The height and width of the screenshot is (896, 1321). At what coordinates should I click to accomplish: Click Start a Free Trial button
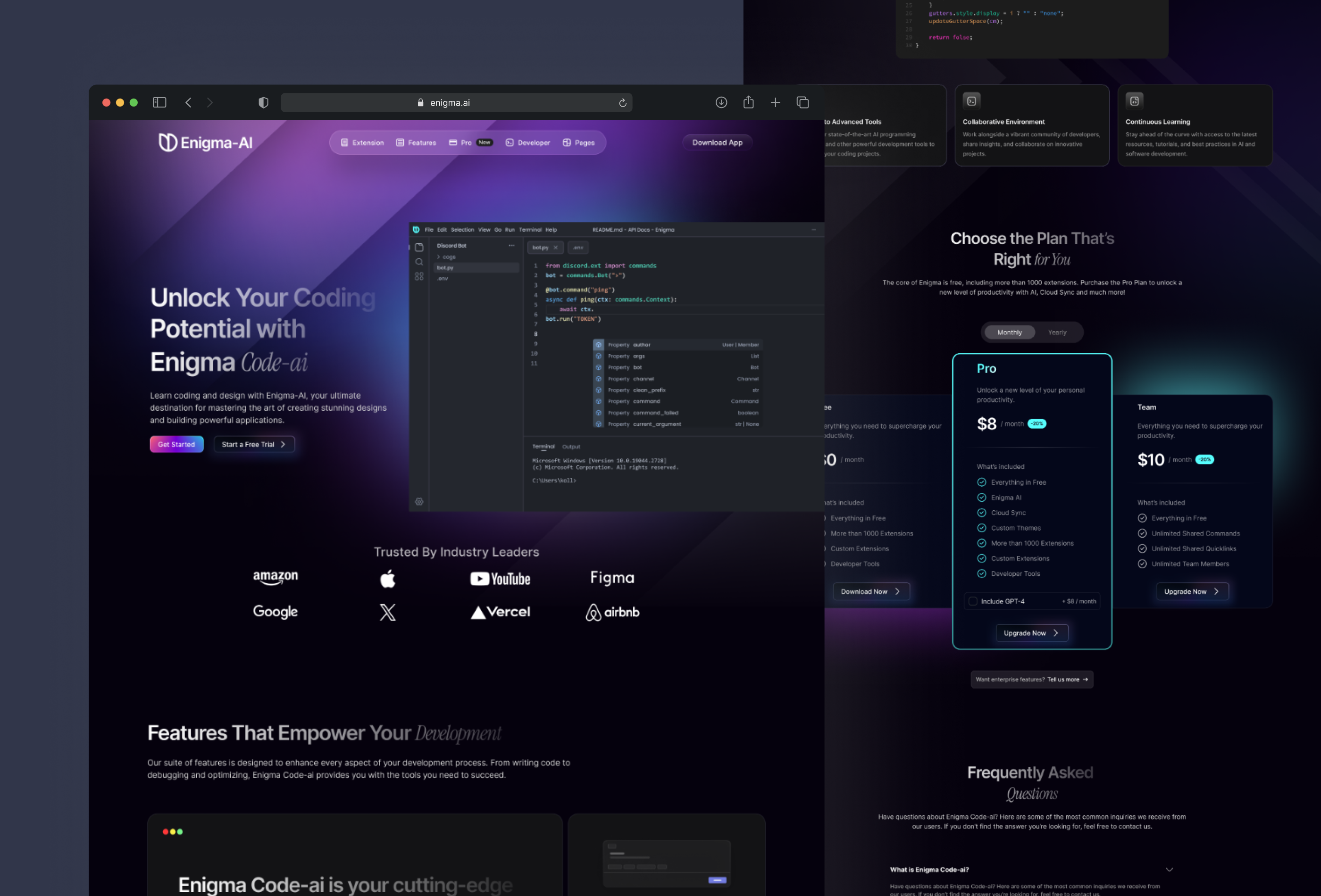pos(253,444)
